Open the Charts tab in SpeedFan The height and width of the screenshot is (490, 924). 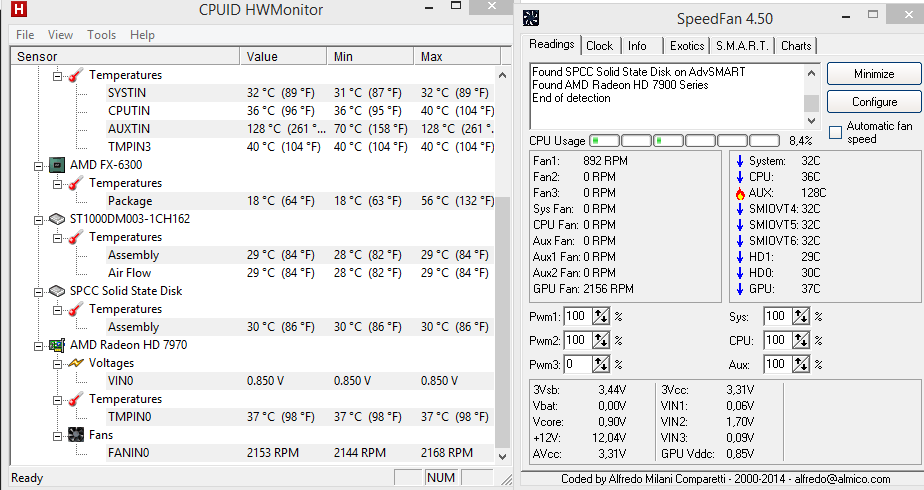click(x=796, y=46)
